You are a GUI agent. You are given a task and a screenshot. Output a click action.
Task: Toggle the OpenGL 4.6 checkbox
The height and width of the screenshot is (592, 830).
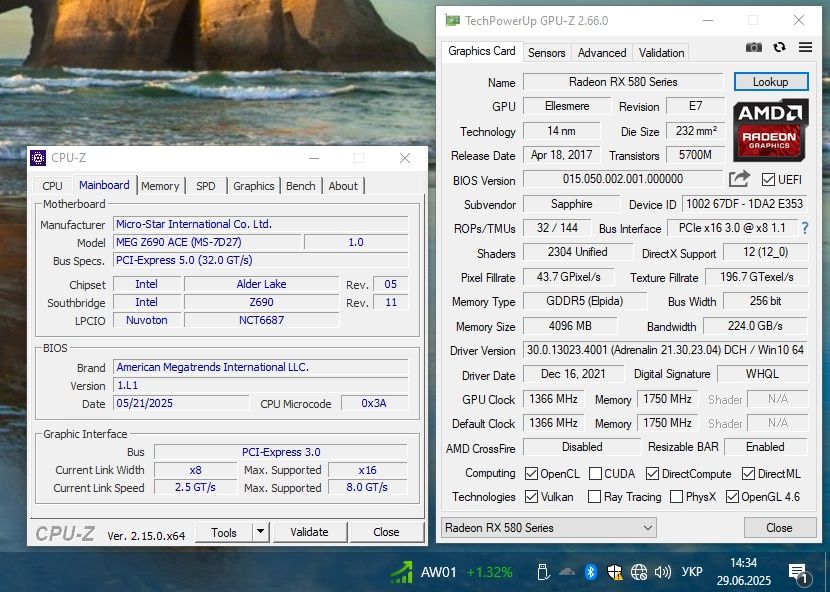[x=732, y=497]
